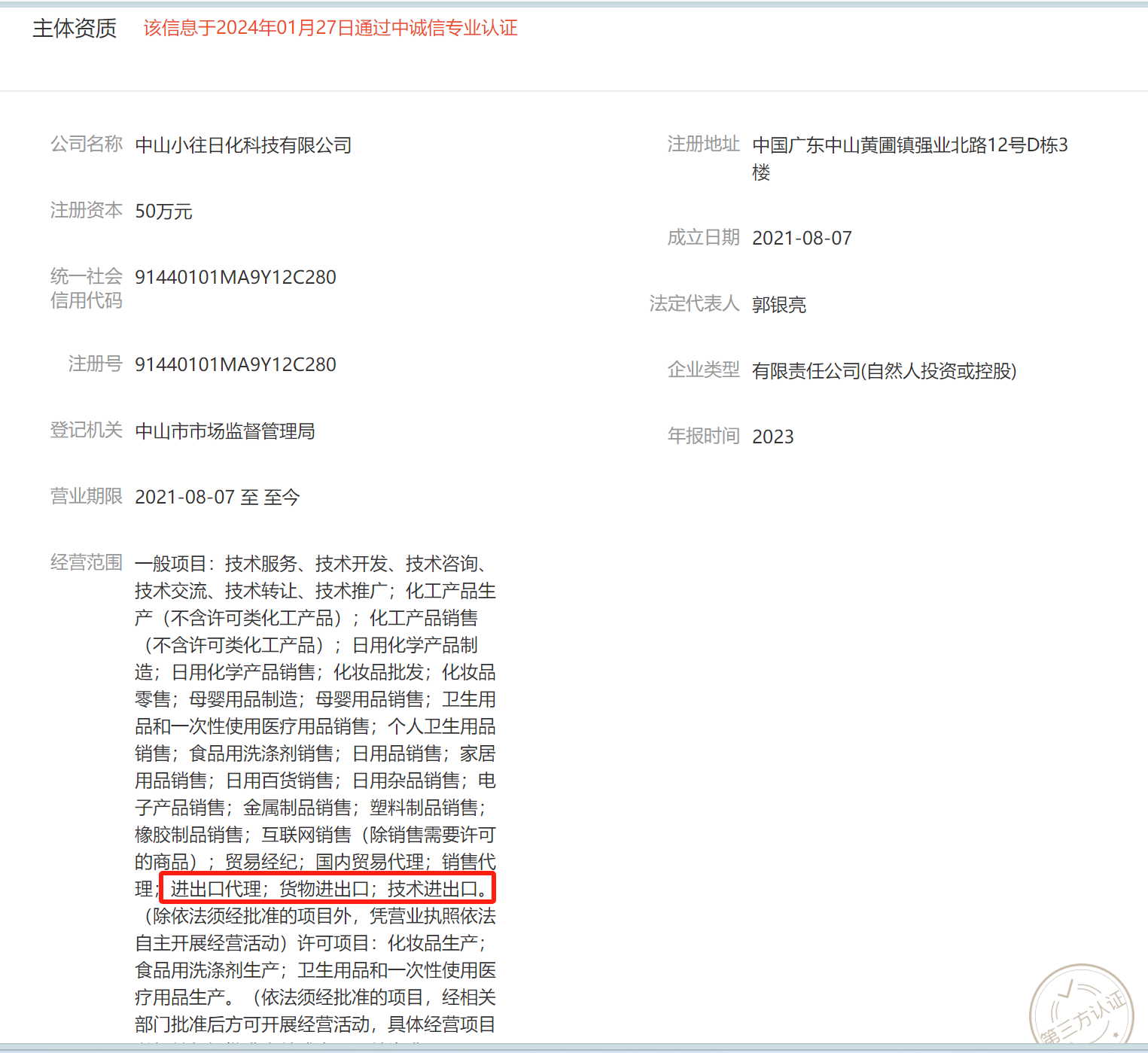Click the registered address text

(910, 159)
